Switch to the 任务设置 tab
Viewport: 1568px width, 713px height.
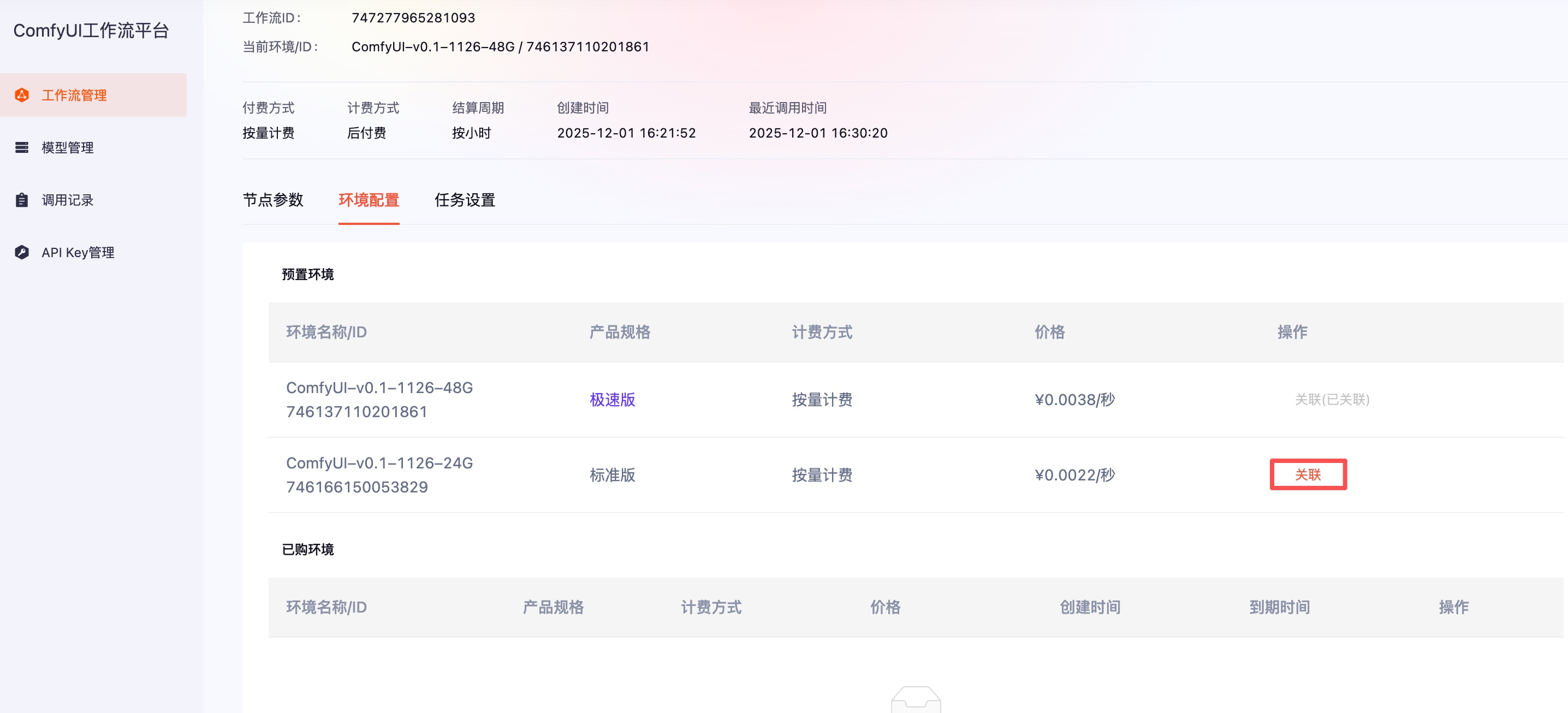(465, 200)
